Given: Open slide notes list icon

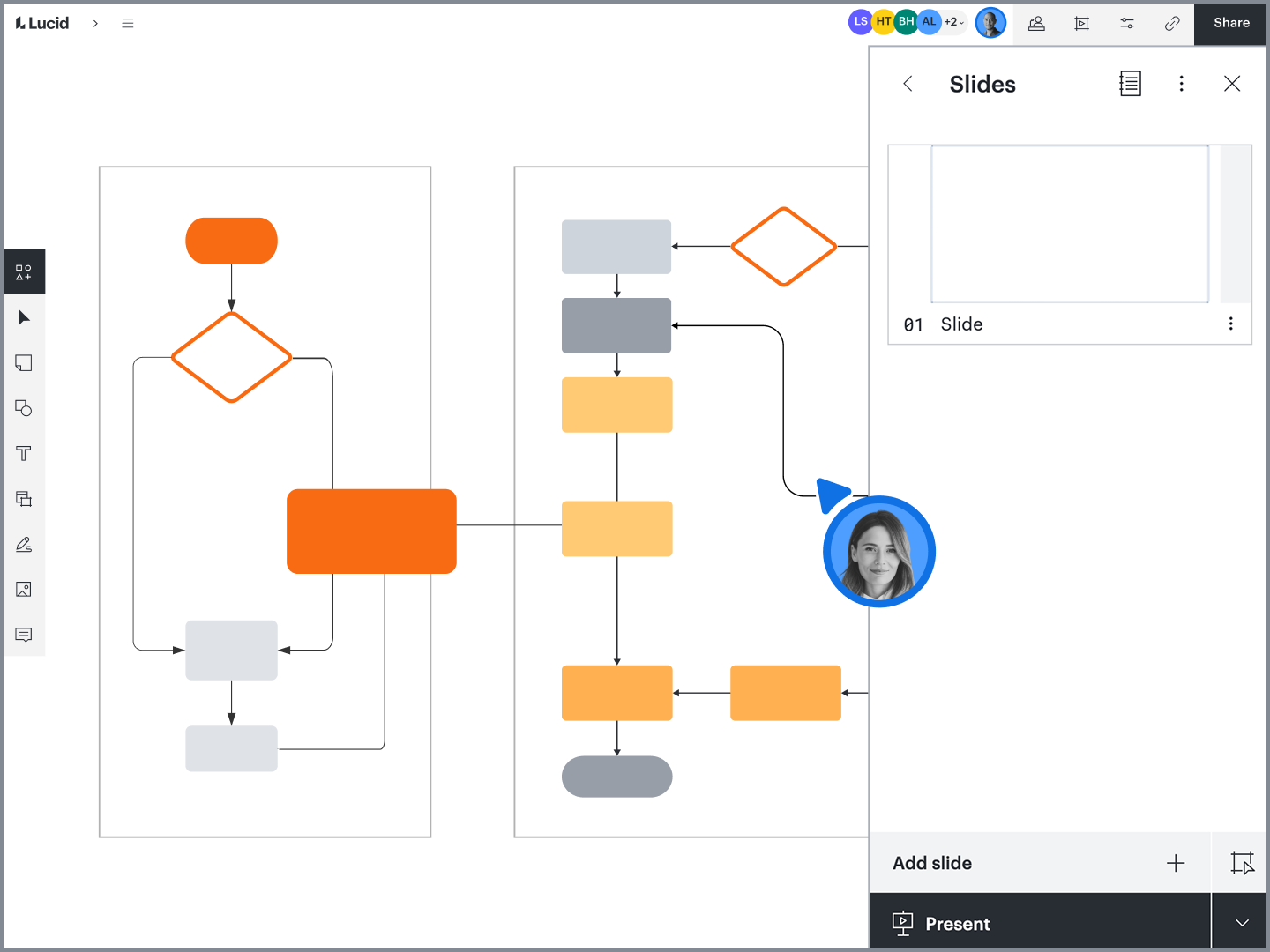Looking at the screenshot, I should tap(1130, 84).
